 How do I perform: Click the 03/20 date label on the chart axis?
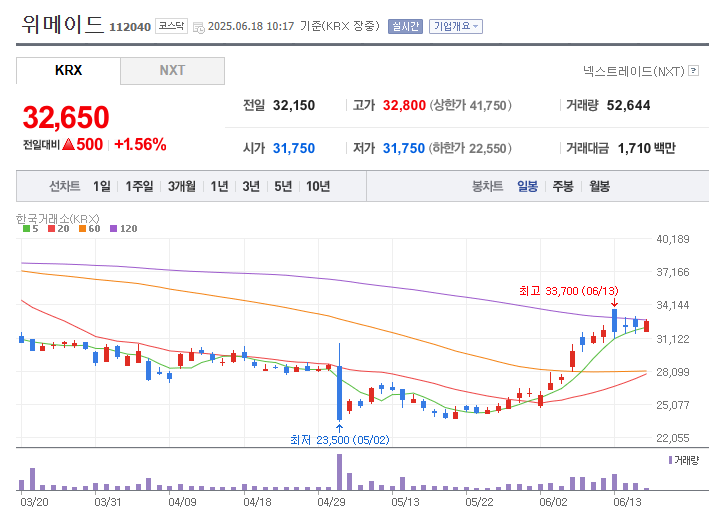34,502
